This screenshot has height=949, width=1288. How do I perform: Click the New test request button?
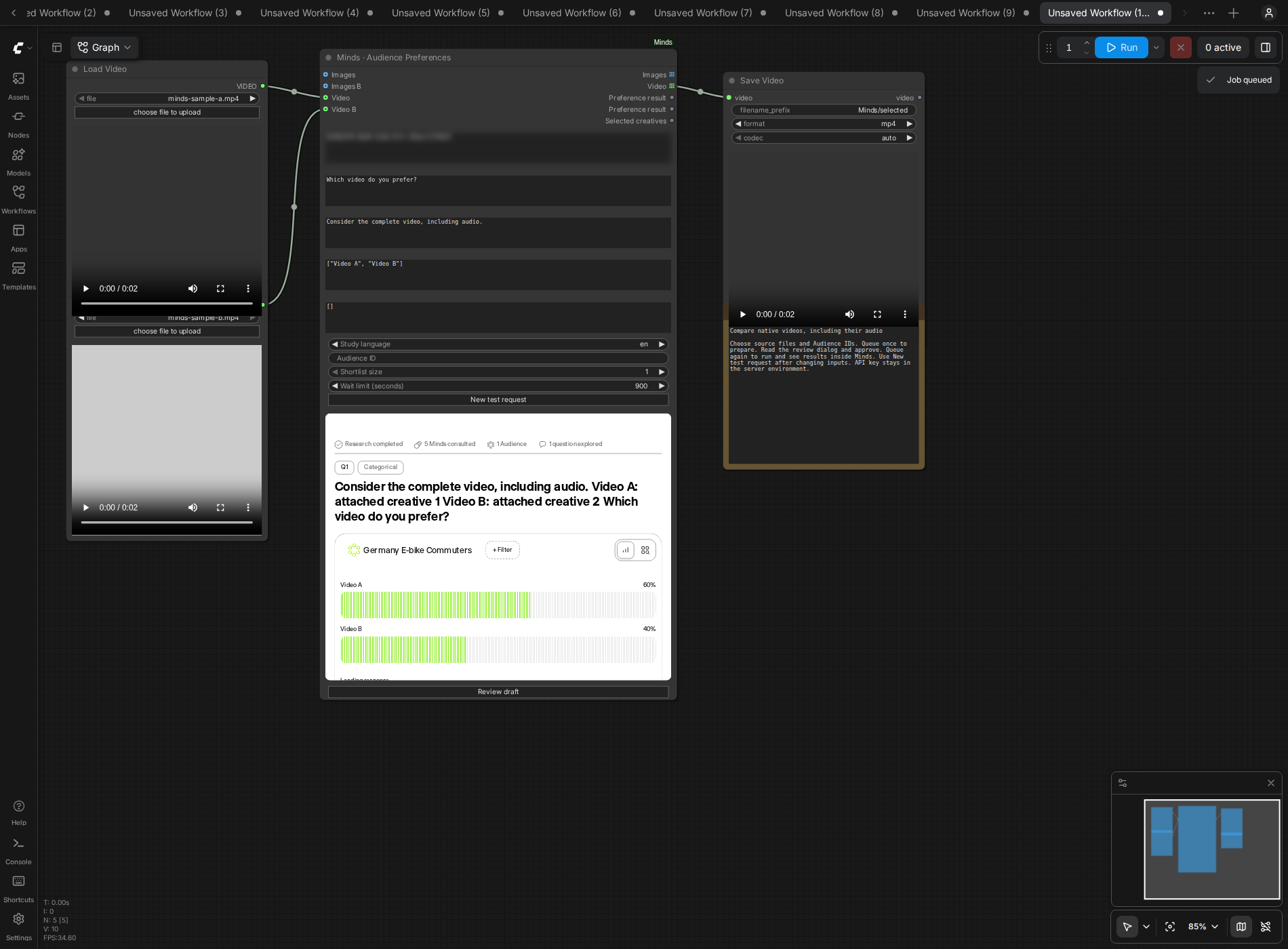[x=498, y=400]
